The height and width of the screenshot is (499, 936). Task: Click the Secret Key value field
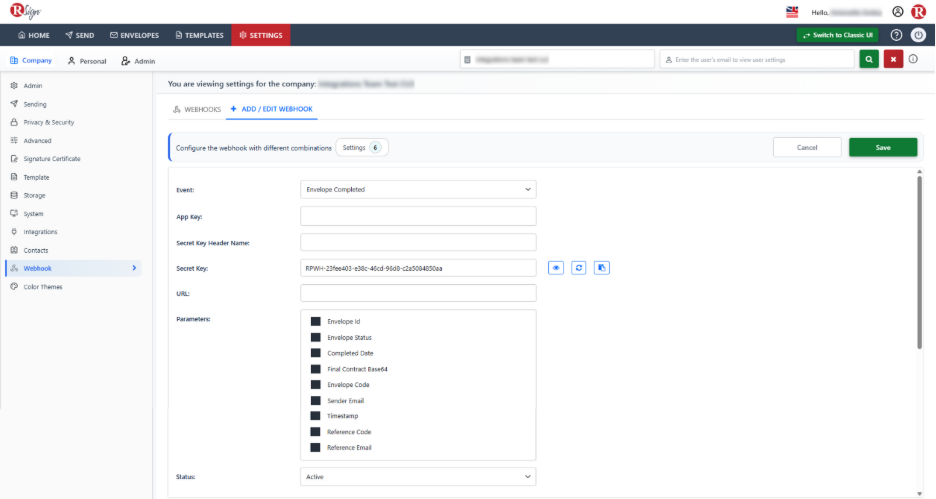[x=418, y=268]
